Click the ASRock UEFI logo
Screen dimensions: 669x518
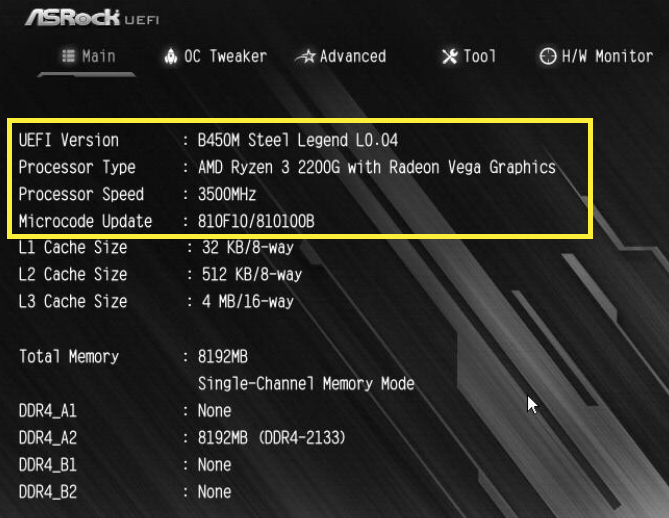(x=92, y=18)
